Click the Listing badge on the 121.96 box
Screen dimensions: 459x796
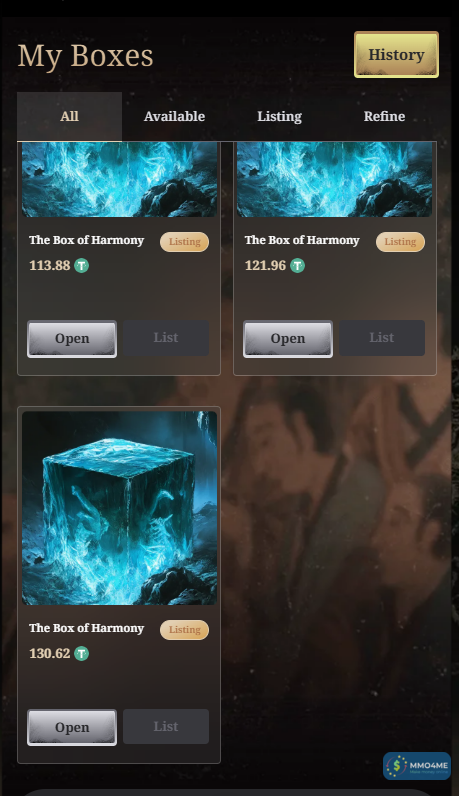pyautogui.click(x=400, y=242)
